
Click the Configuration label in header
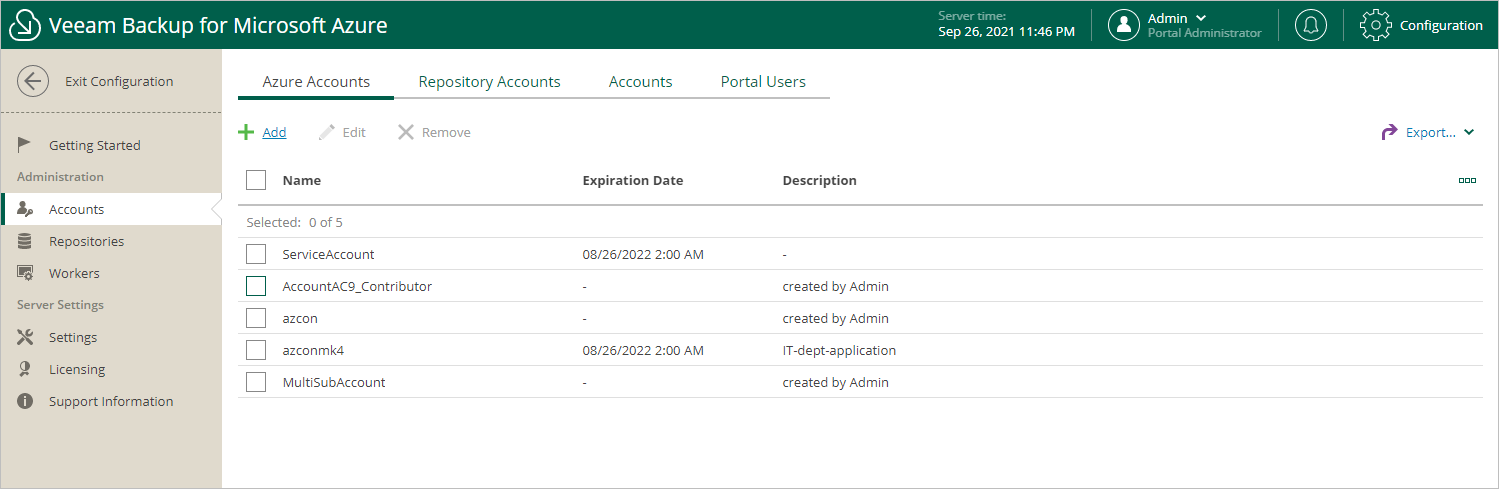(x=1441, y=25)
